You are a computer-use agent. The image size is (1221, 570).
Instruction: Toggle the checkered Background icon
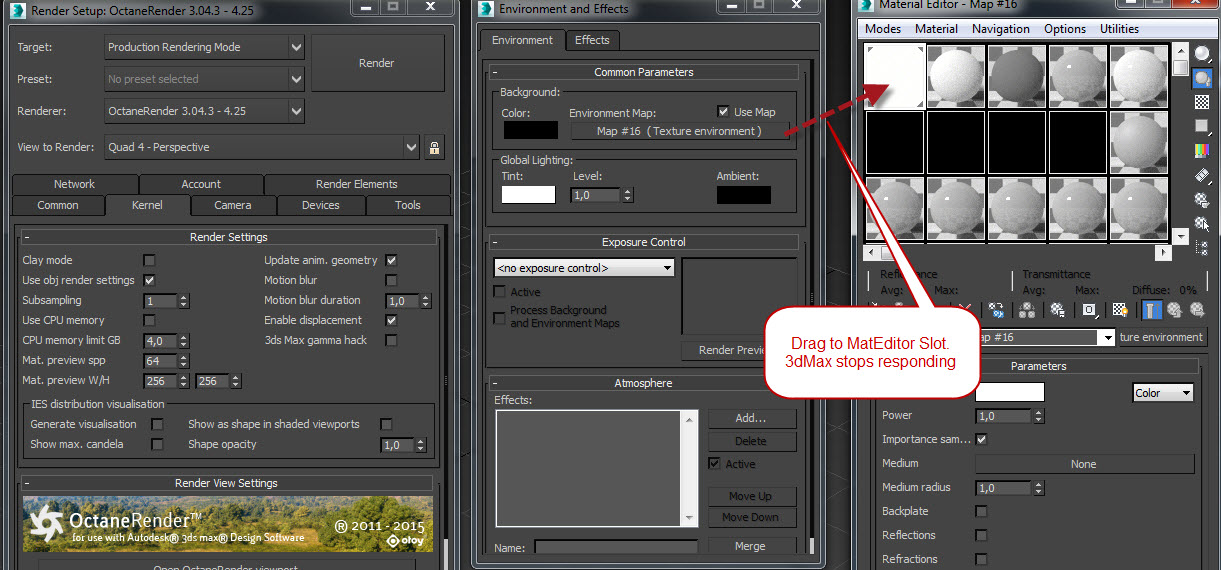click(1203, 102)
